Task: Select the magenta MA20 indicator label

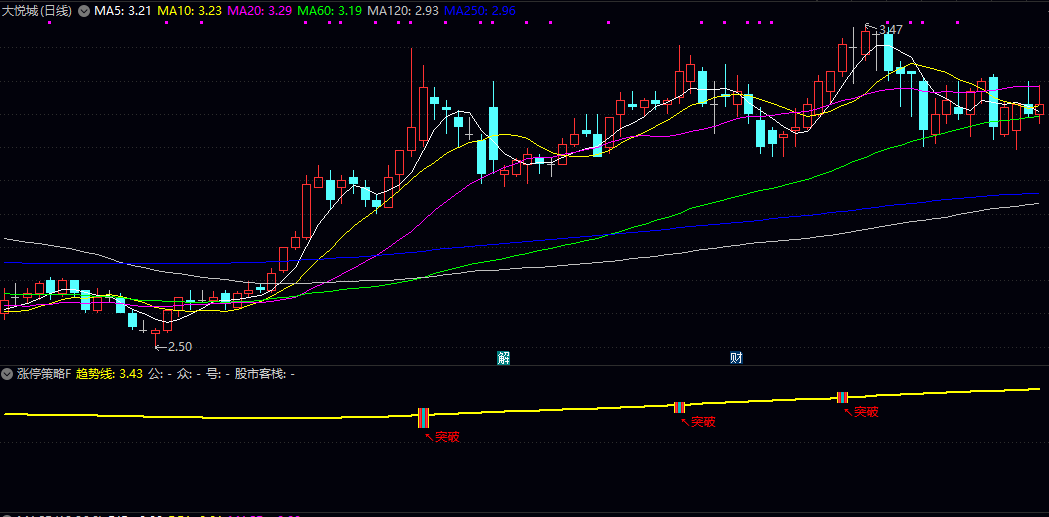Action: point(260,10)
